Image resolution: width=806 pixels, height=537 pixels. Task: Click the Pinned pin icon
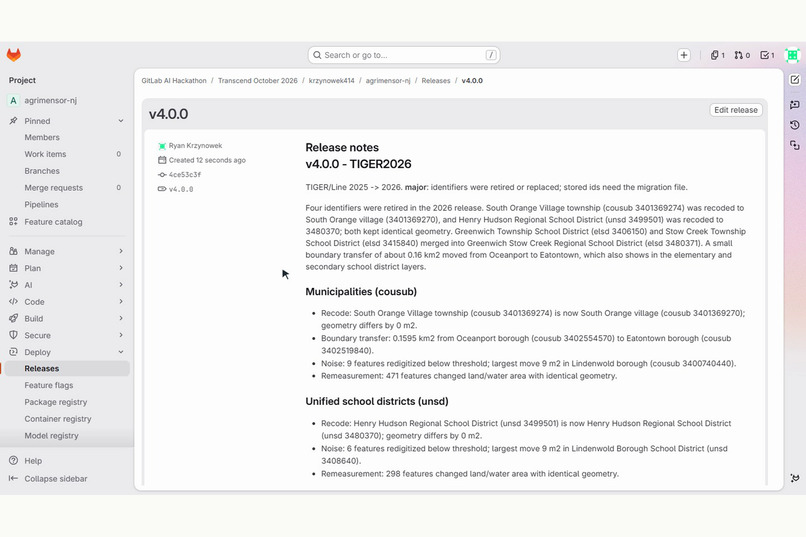point(13,121)
